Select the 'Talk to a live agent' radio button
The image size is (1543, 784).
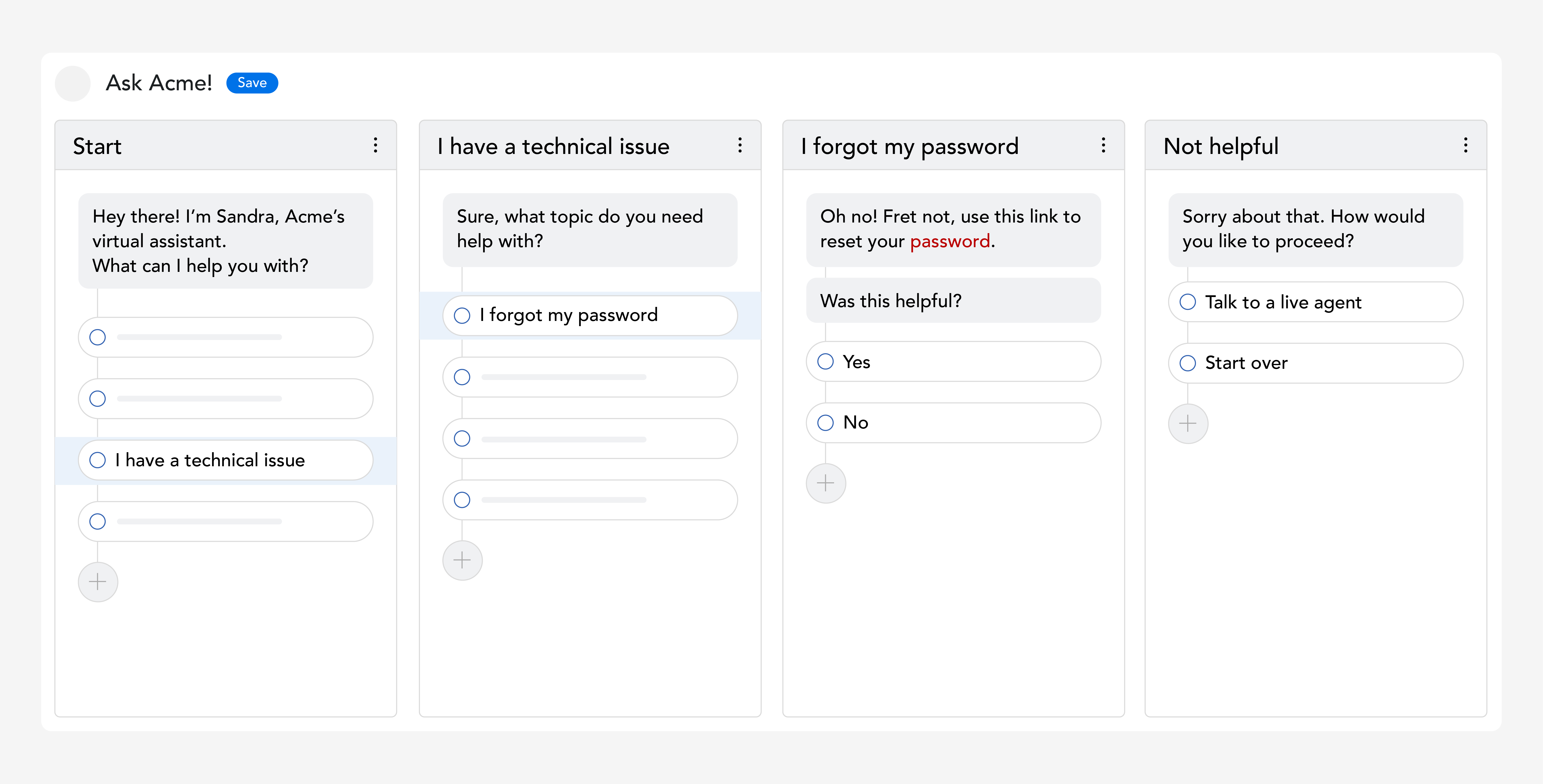tap(1188, 302)
